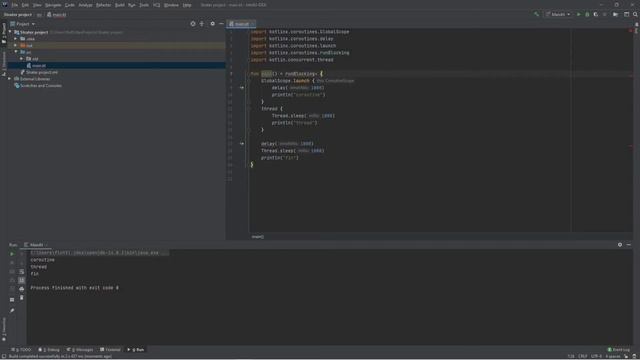Image resolution: width=640 pixels, height=360 pixels.
Task: Rerun program with the Run panel play icon
Action: pyautogui.click(x=12, y=254)
